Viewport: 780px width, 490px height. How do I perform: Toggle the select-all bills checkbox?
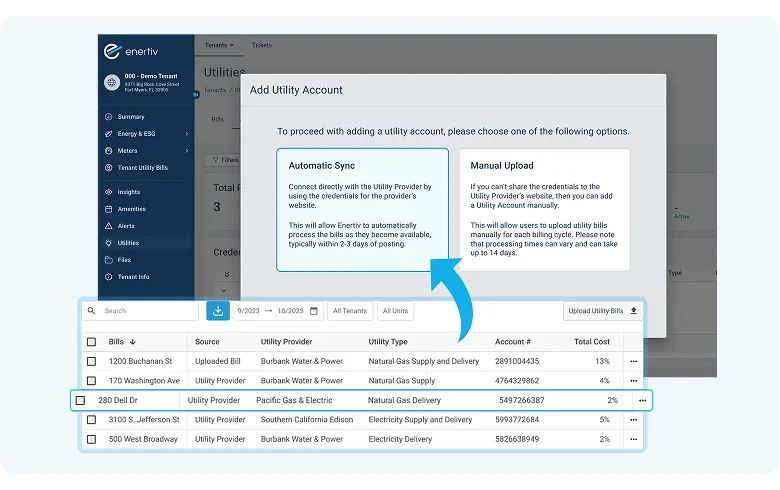92,342
